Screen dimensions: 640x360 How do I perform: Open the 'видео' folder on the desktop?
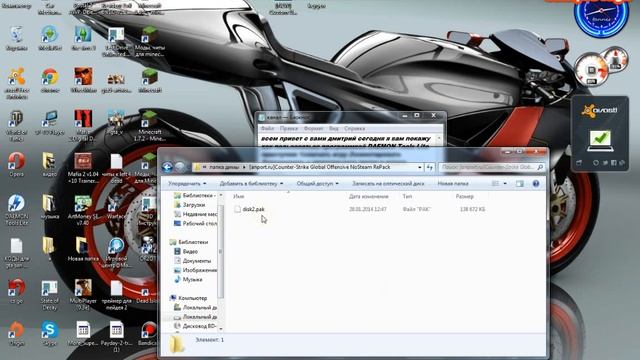50,164
